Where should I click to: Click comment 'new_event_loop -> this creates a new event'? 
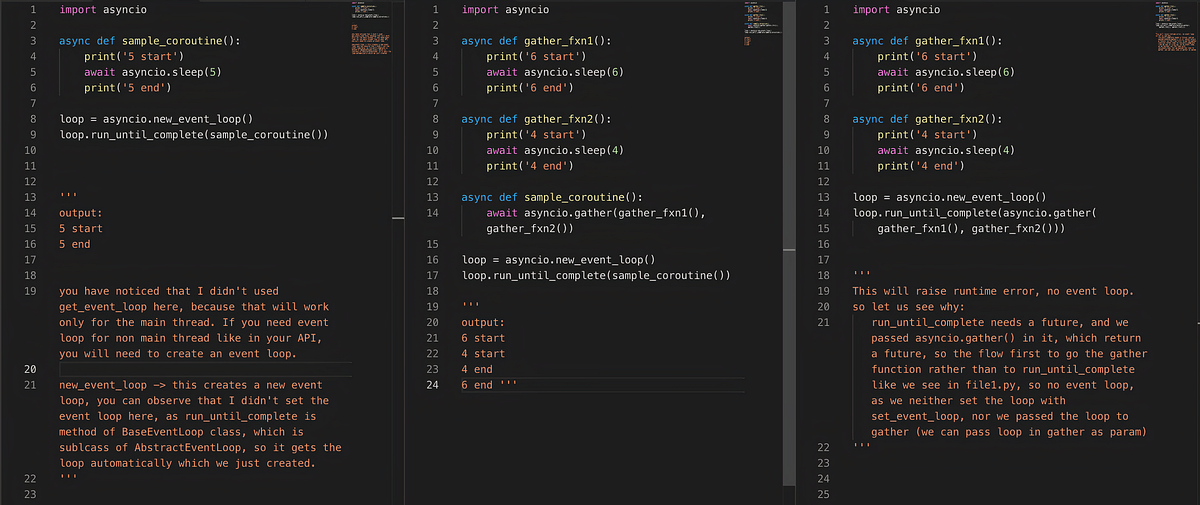pyautogui.click(x=190, y=385)
